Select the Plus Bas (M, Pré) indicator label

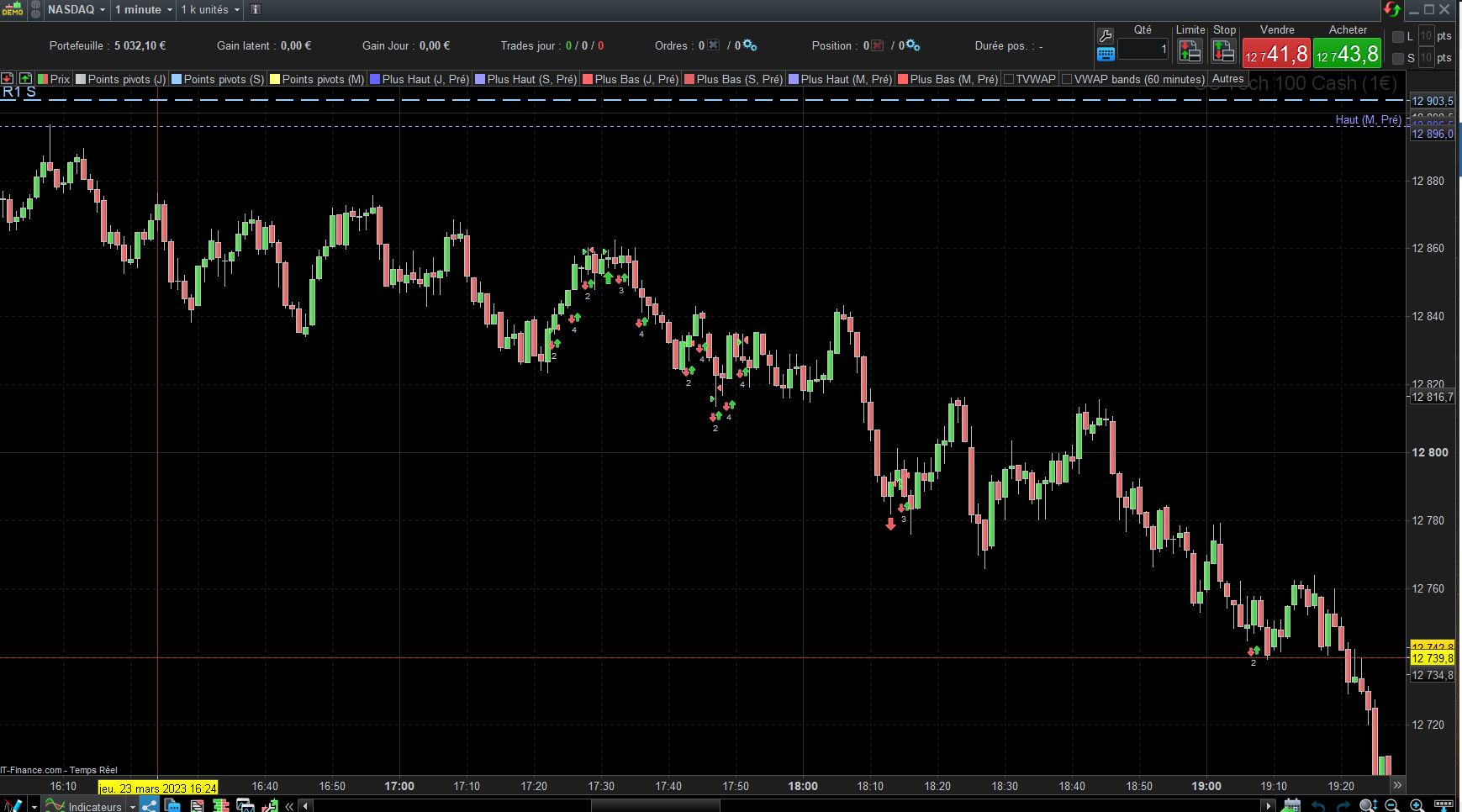(x=954, y=79)
